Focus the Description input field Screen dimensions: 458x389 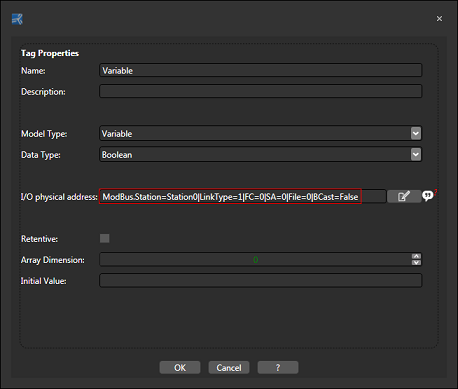[261, 91]
